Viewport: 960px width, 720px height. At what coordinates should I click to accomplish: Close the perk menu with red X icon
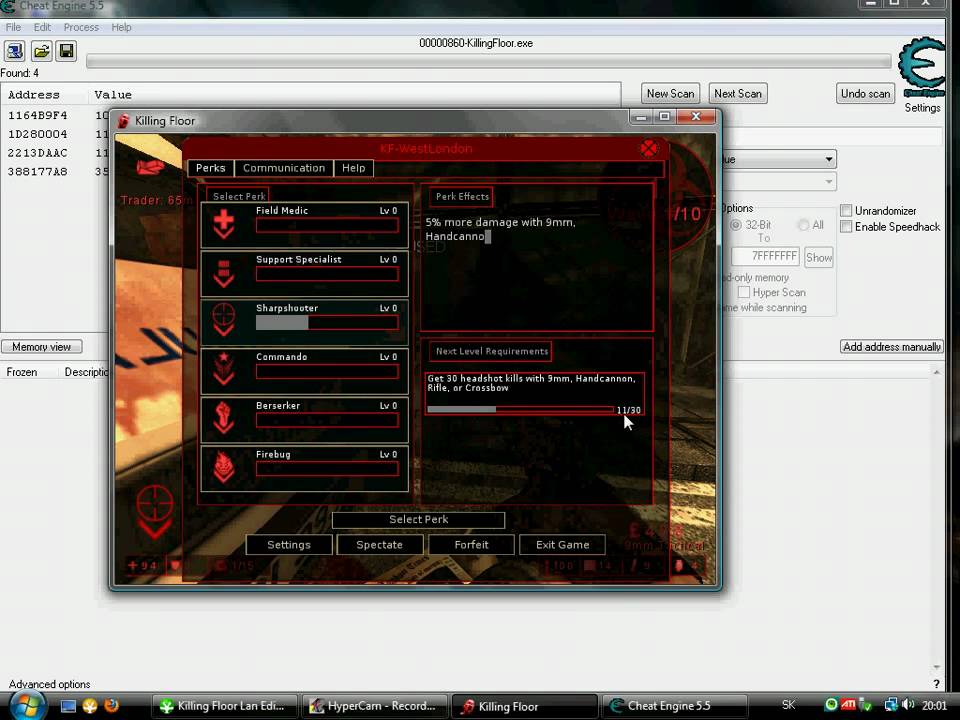[649, 149]
